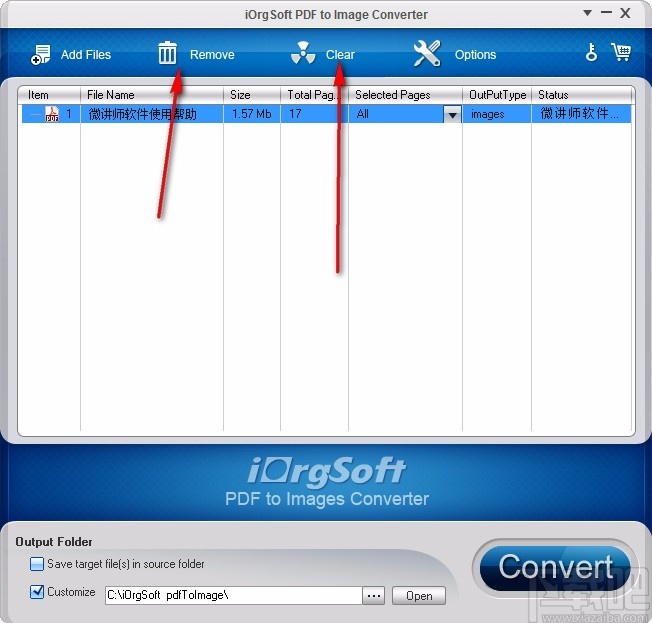The width and height of the screenshot is (652, 623).
Task: Click the output folder path input field
Action: pyautogui.click(x=233, y=596)
